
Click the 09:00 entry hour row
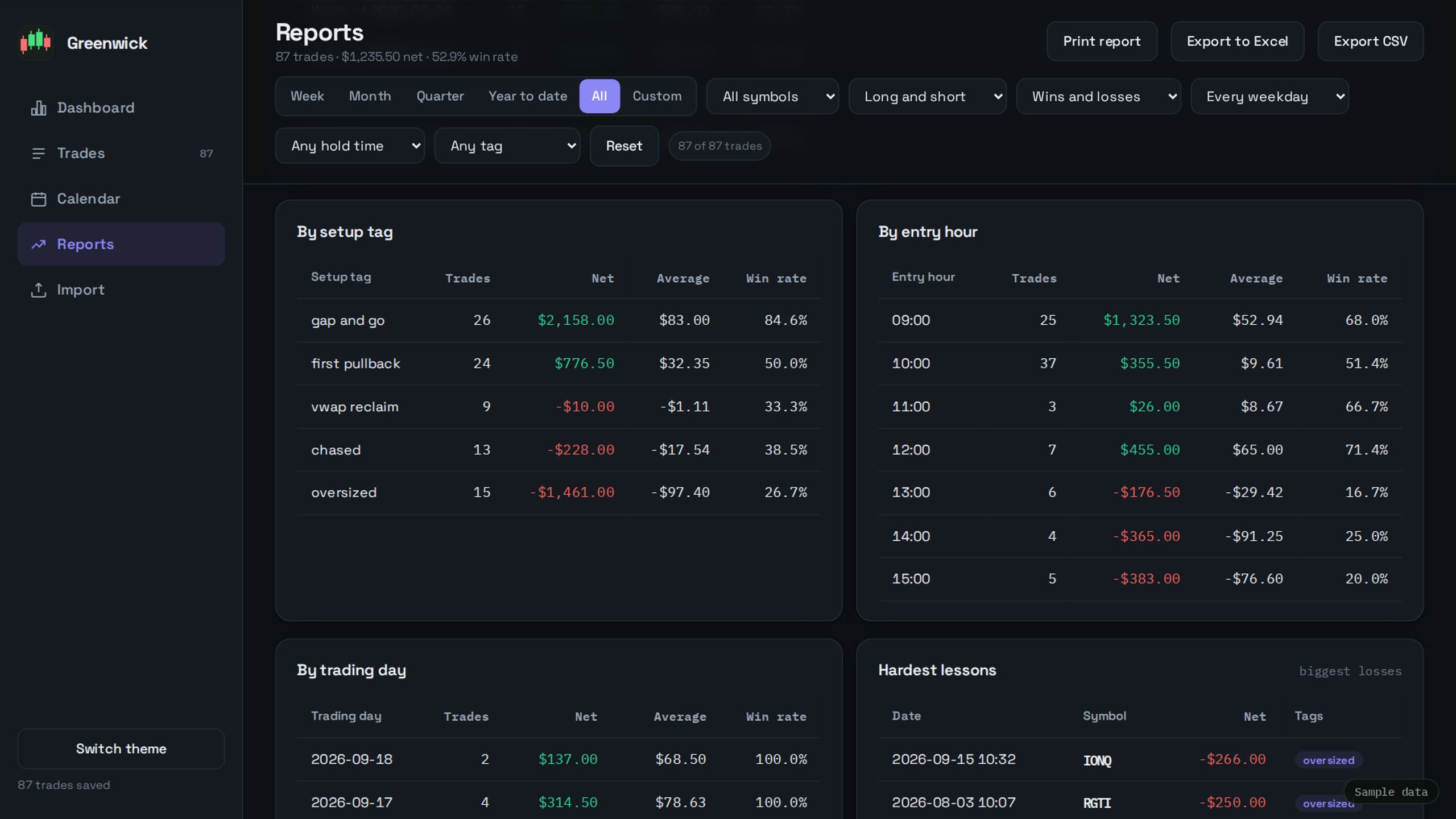tap(1140, 320)
